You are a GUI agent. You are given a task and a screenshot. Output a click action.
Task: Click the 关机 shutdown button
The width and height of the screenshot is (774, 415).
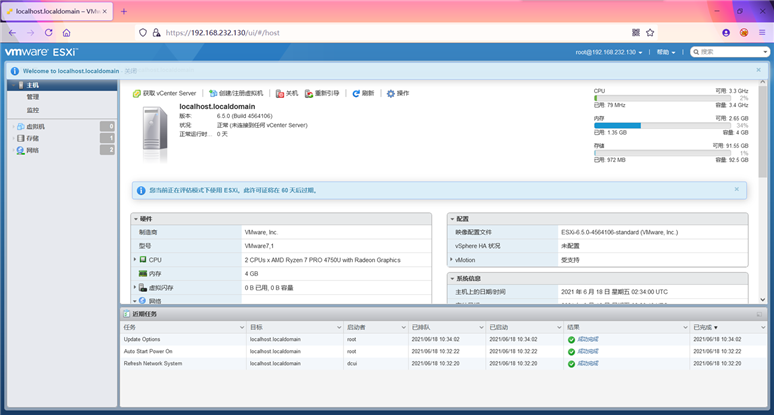[x=287, y=93]
